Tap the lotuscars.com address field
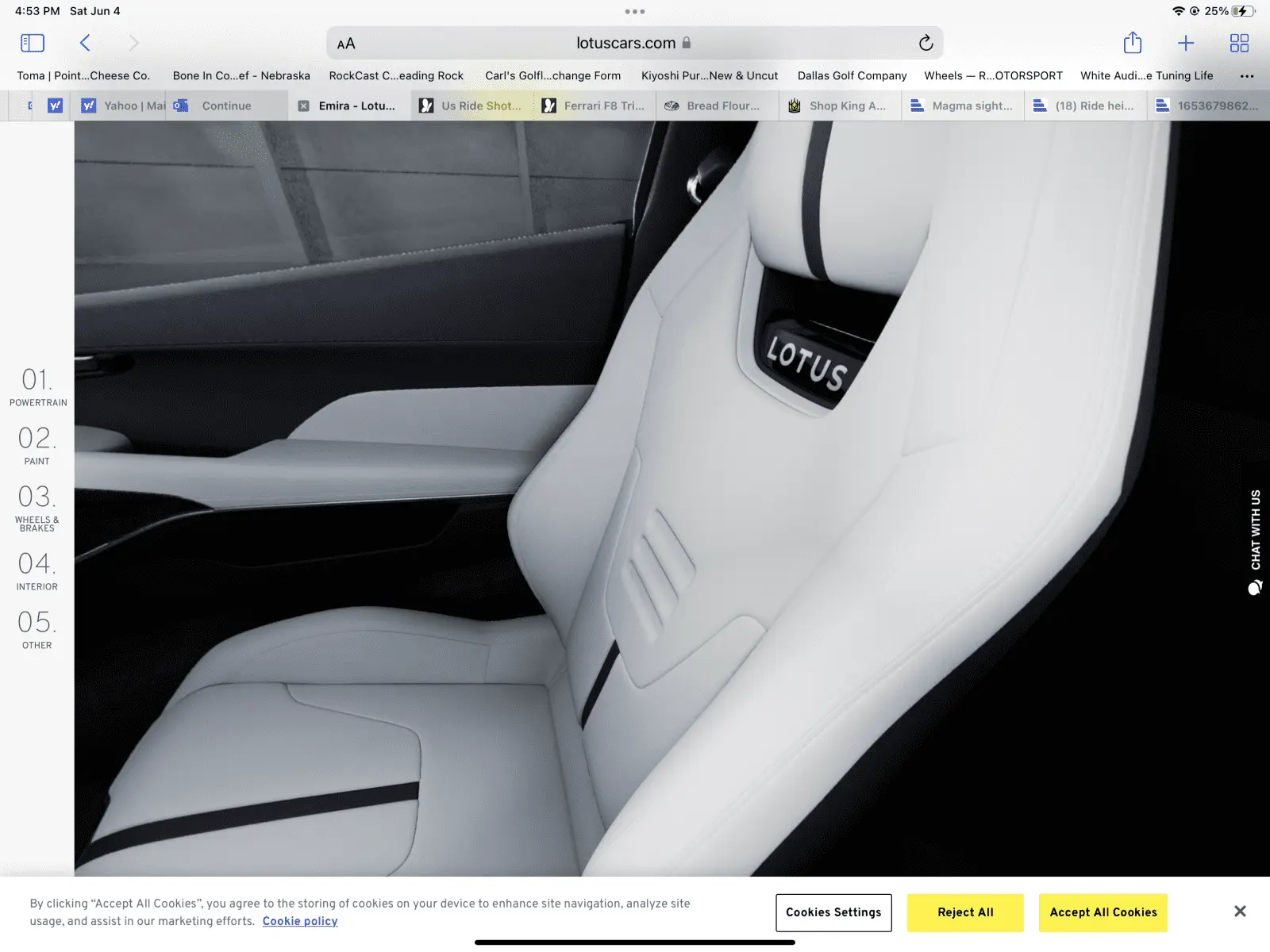The image size is (1270, 952). click(625, 43)
